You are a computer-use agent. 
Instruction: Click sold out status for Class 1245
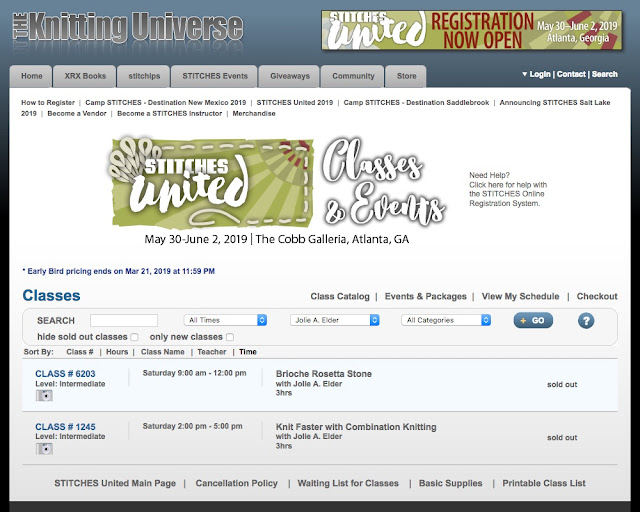(562, 438)
